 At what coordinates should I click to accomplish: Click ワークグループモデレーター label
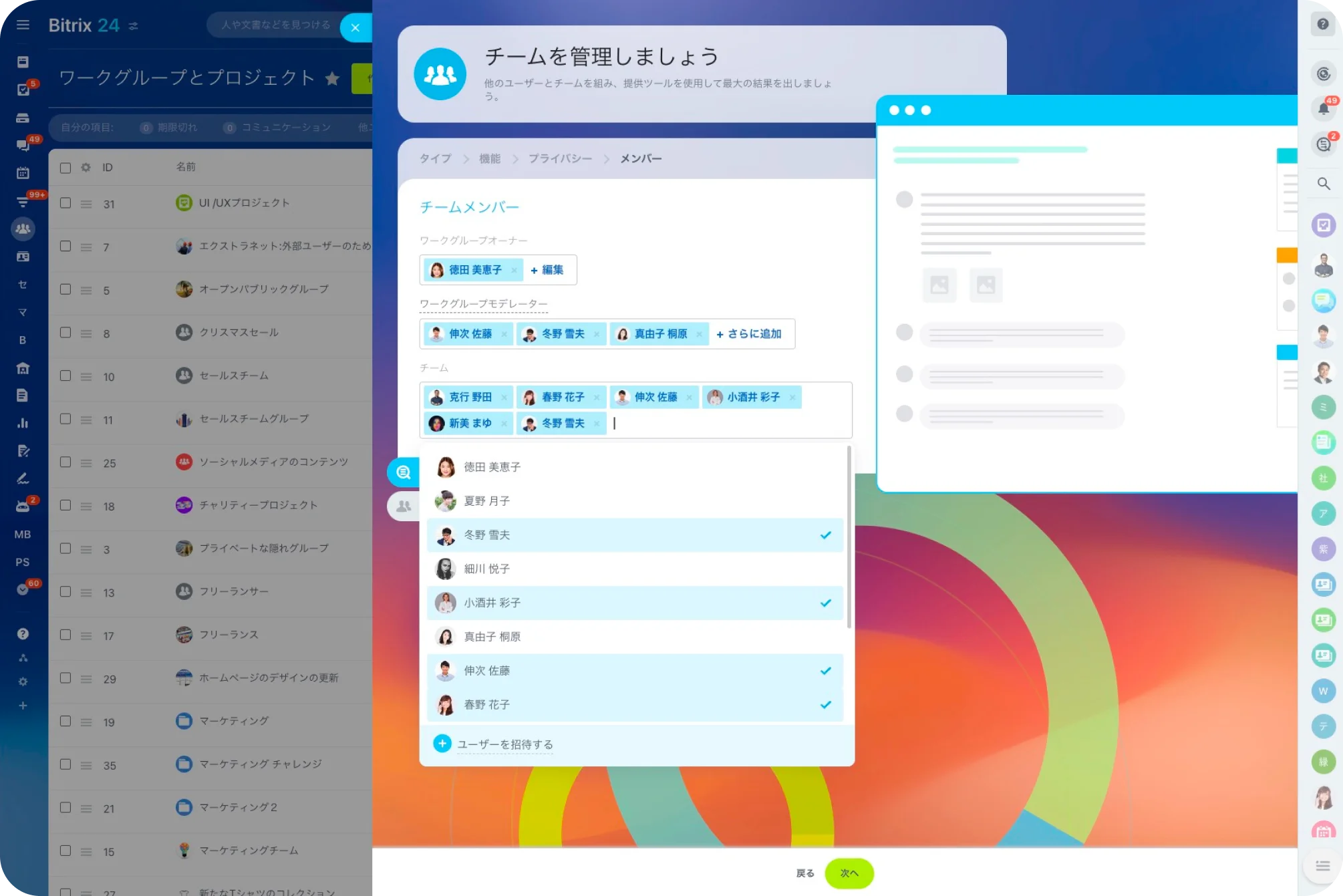click(x=483, y=304)
